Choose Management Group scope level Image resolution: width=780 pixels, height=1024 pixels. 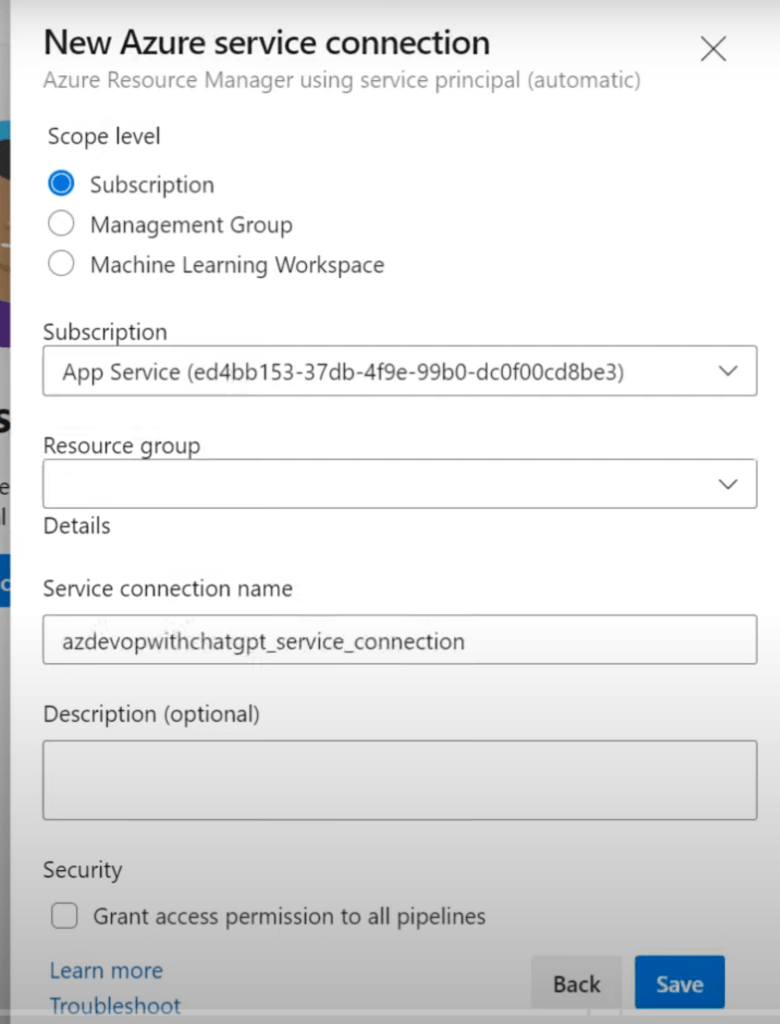click(62, 224)
